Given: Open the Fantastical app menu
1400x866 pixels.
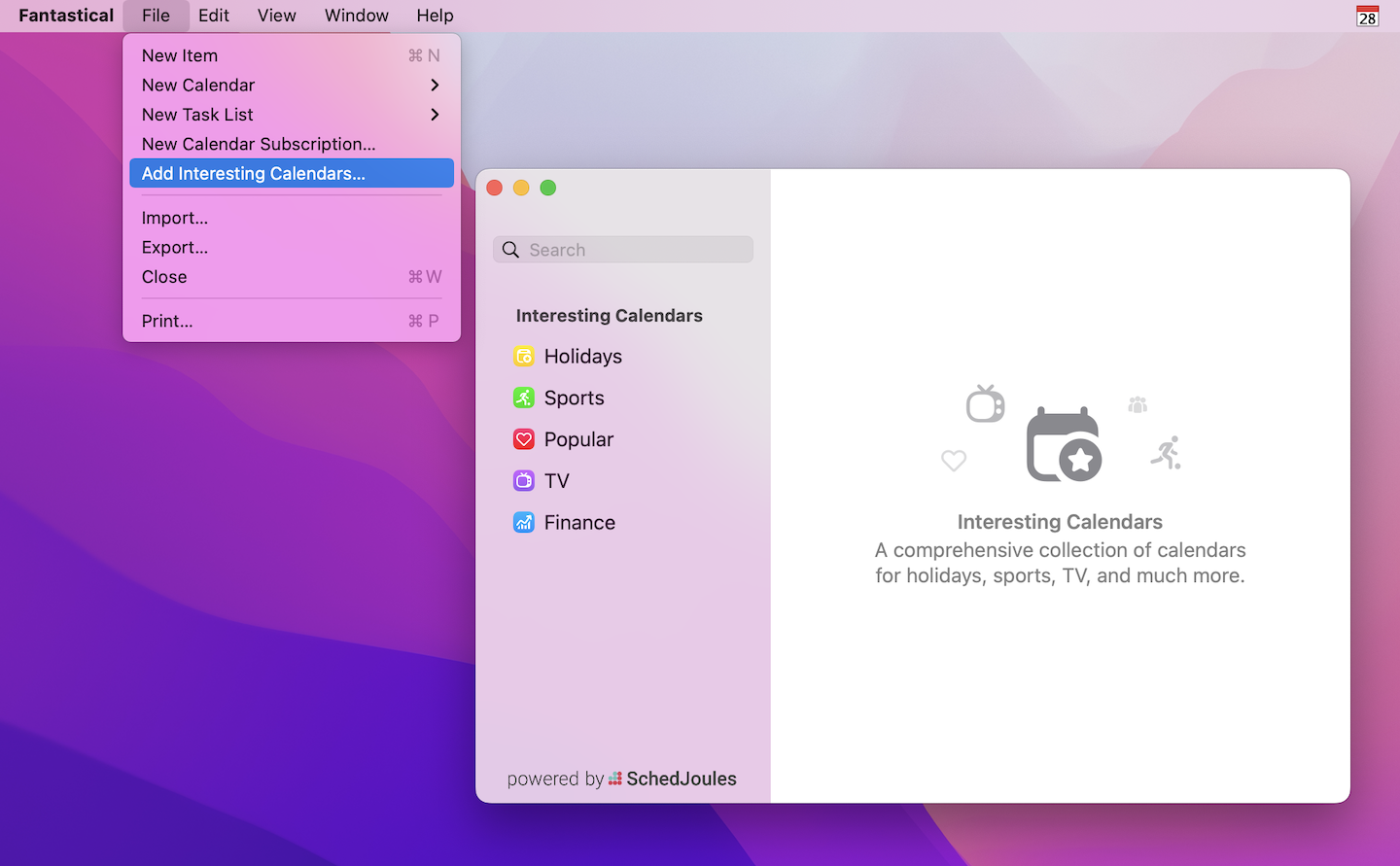Looking at the screenshot, I should [66, 16].
